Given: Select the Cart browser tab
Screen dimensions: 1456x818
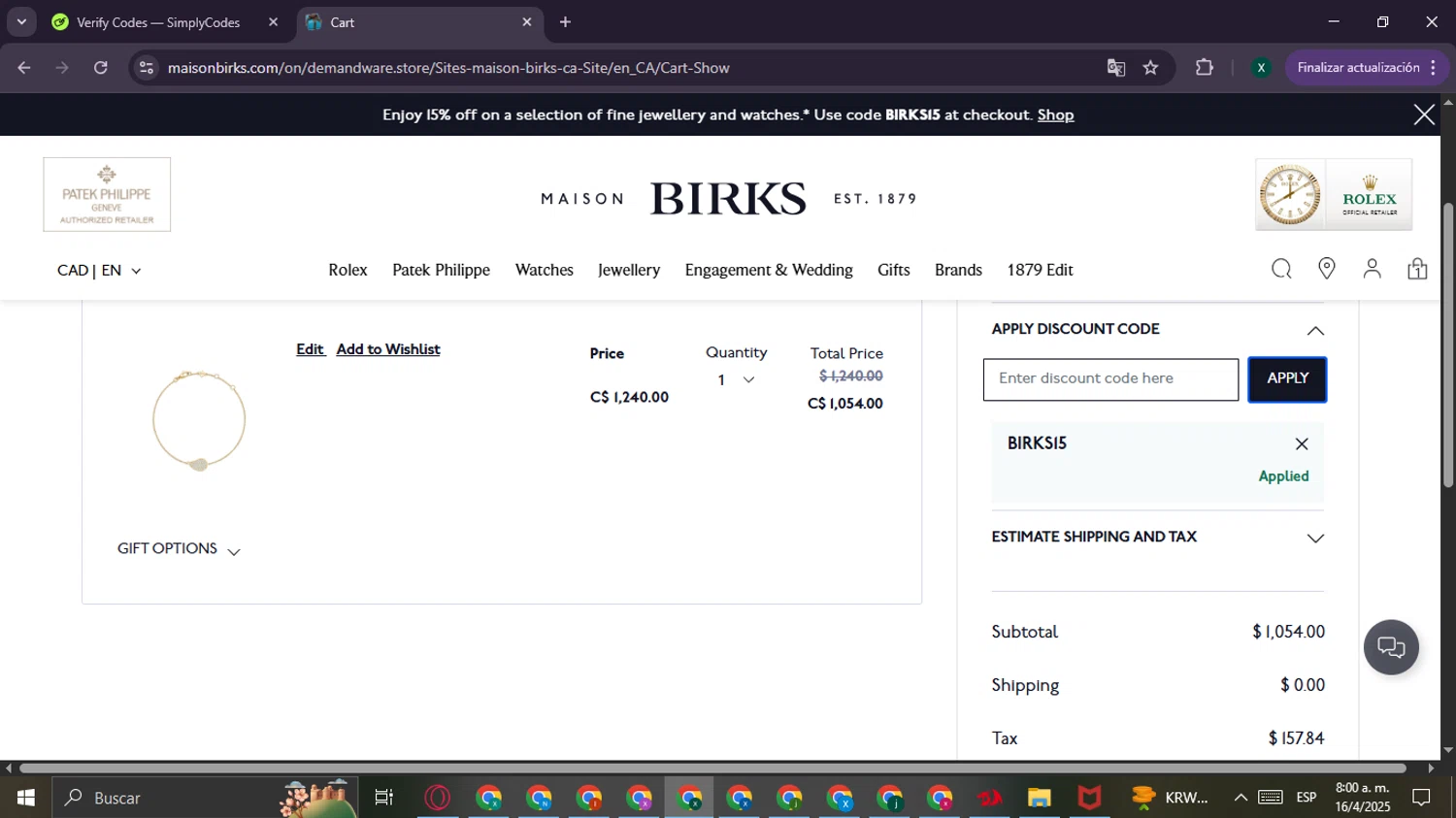Looking at the screenshot, I should [x=417, y=22].
